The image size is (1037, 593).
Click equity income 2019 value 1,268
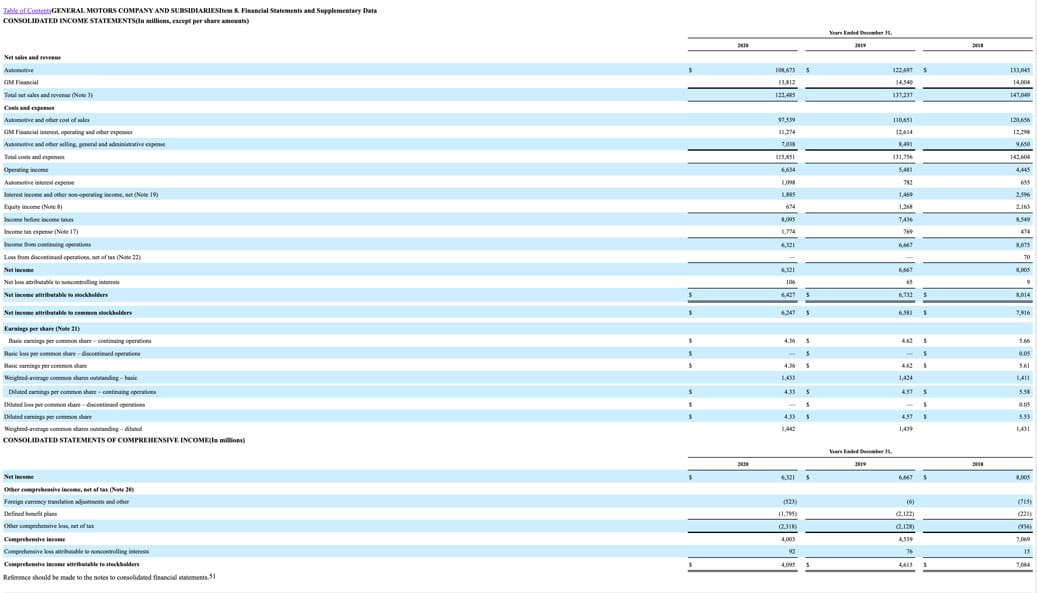(x=905, y=207)
